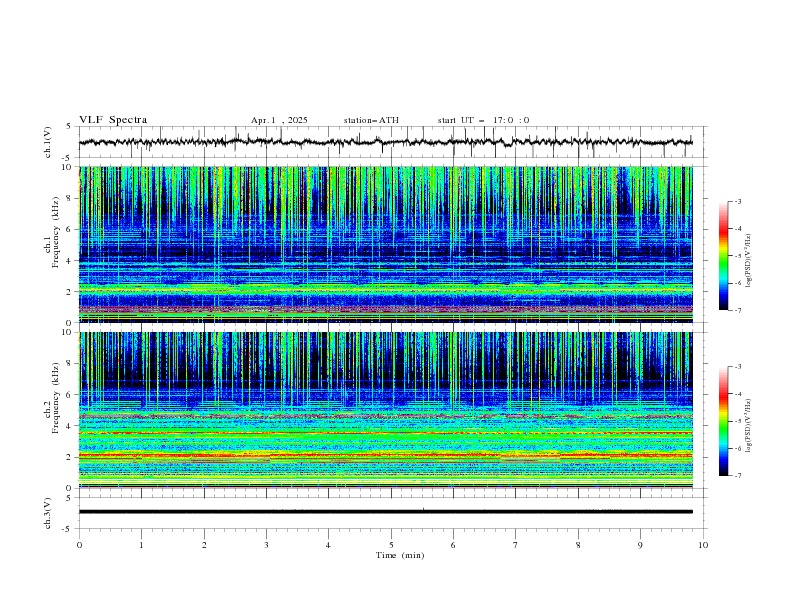Click the "4" kHz tick on ch.2 spectrogram

point(70,426)
